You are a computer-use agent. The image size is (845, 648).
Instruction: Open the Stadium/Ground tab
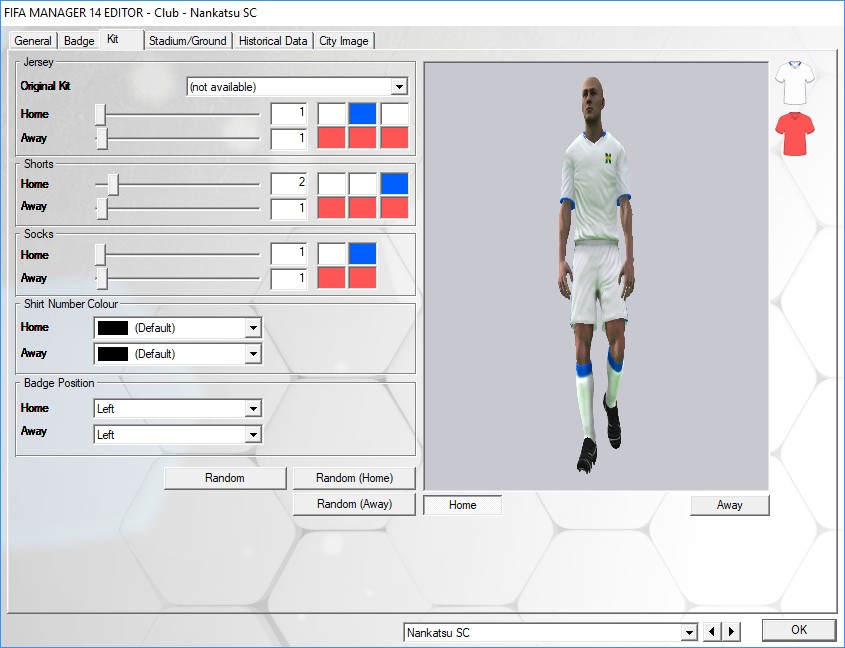[188, 41]
